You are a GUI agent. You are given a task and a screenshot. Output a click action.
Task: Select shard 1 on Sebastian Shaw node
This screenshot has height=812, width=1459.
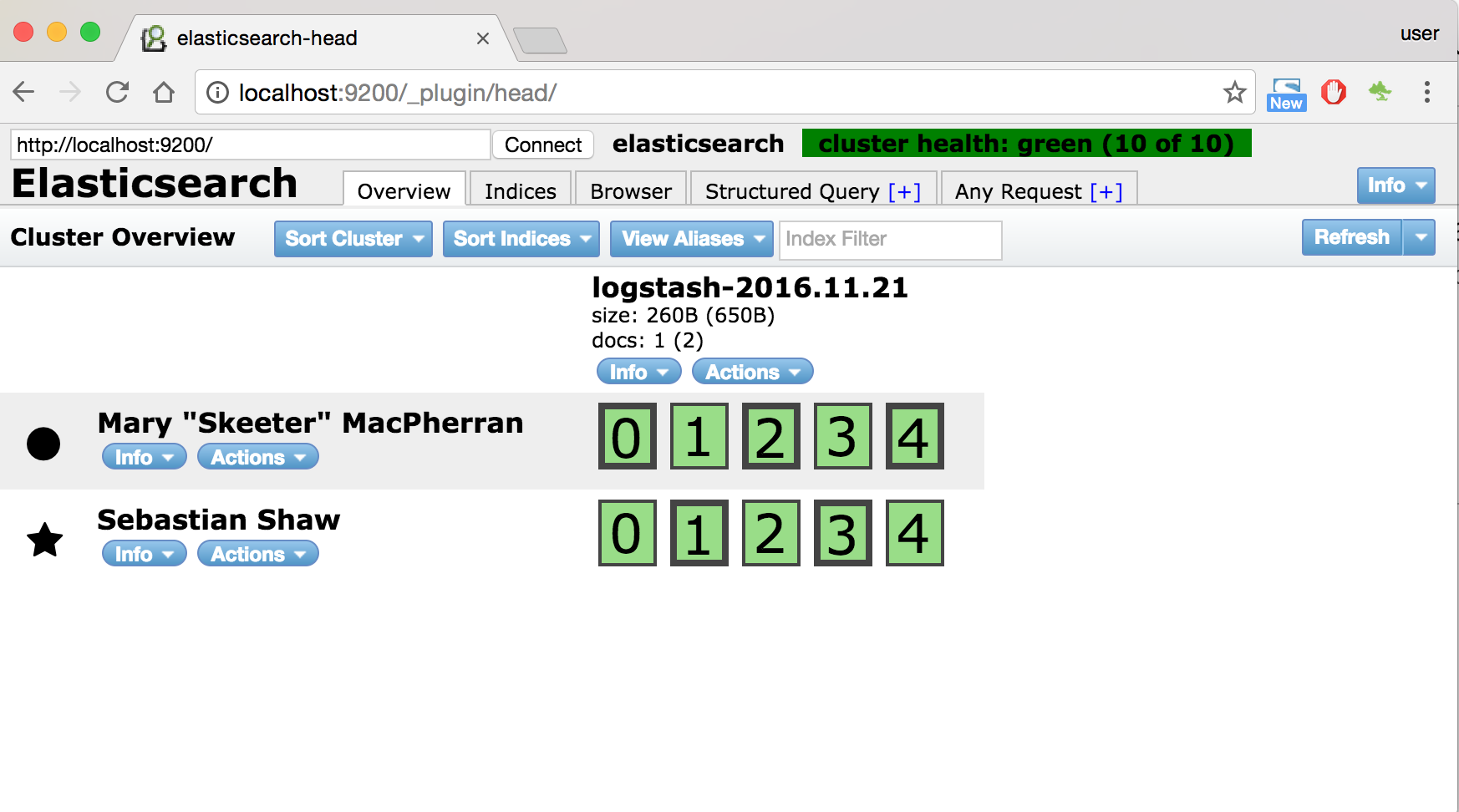[699, 533]
